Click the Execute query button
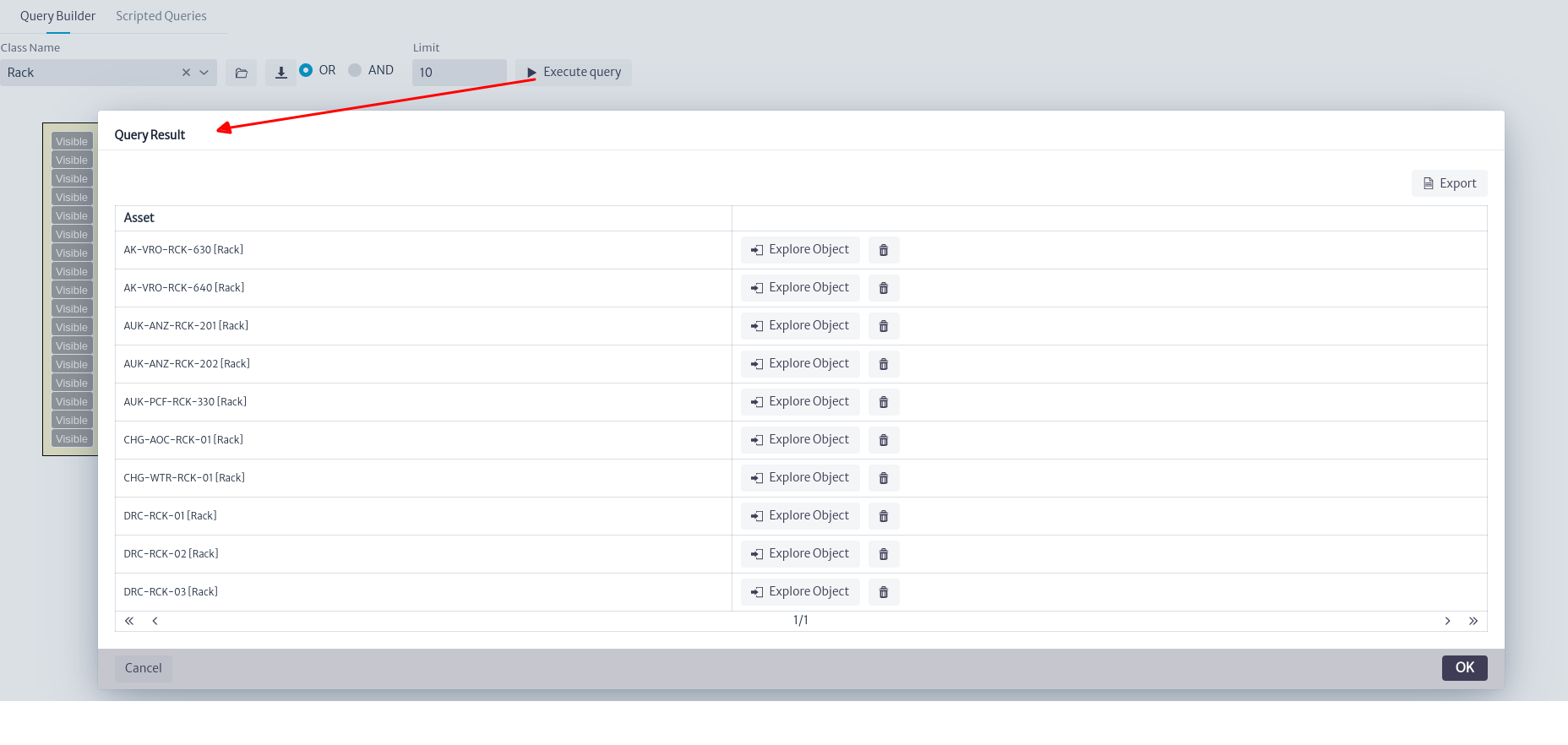The height and width of the screenshot is (745, 1568). [574, 73]
